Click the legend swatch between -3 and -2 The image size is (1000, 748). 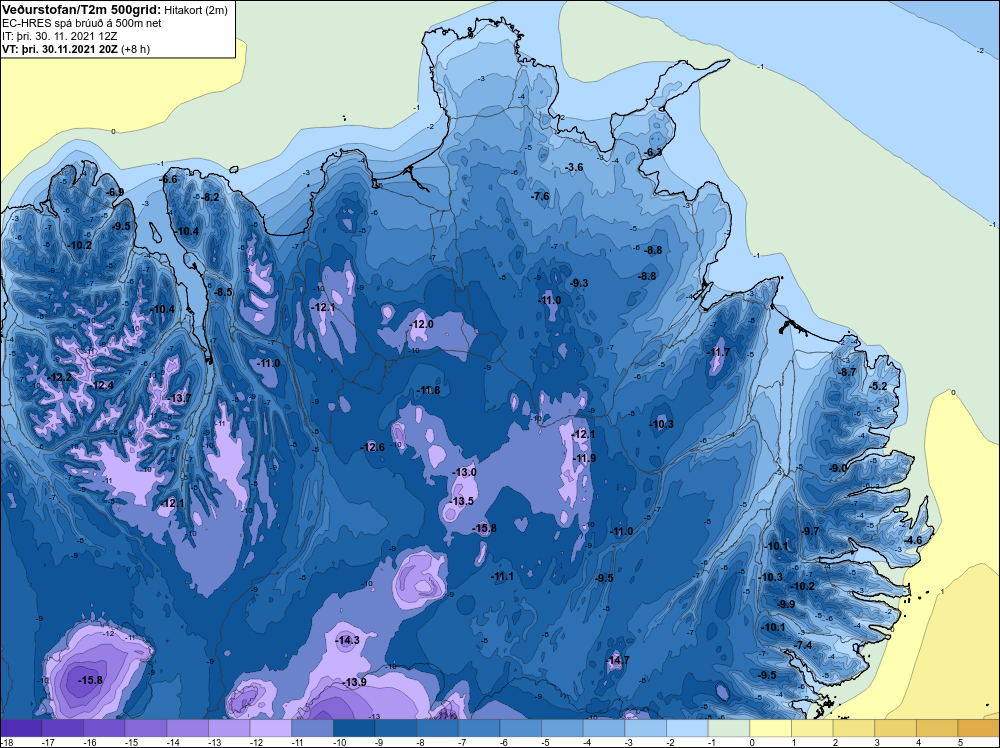point(646,728)
